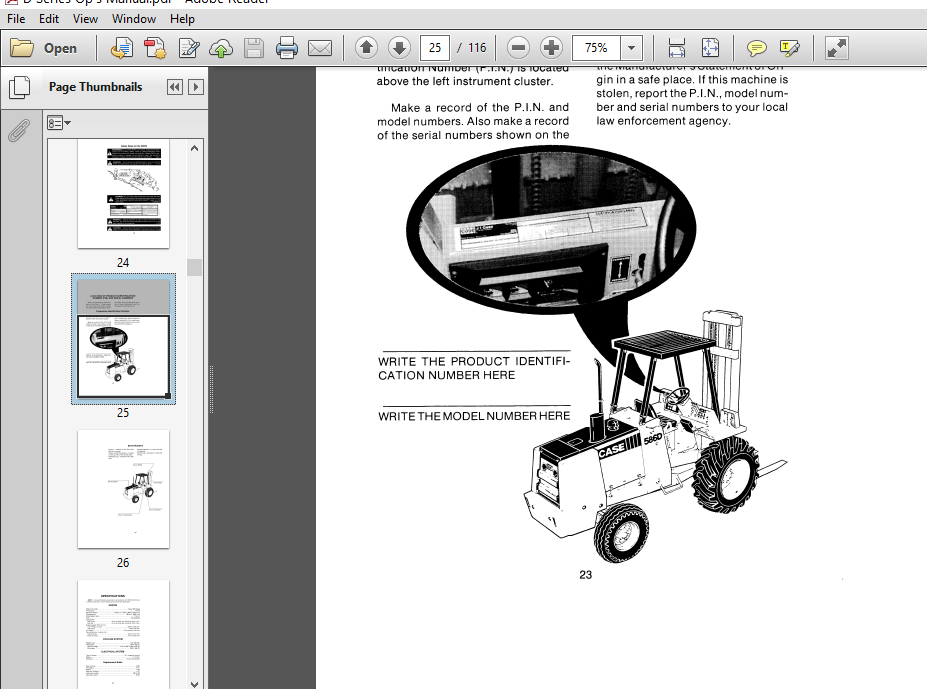Click the fit one full page icon

tap(710, 48)
